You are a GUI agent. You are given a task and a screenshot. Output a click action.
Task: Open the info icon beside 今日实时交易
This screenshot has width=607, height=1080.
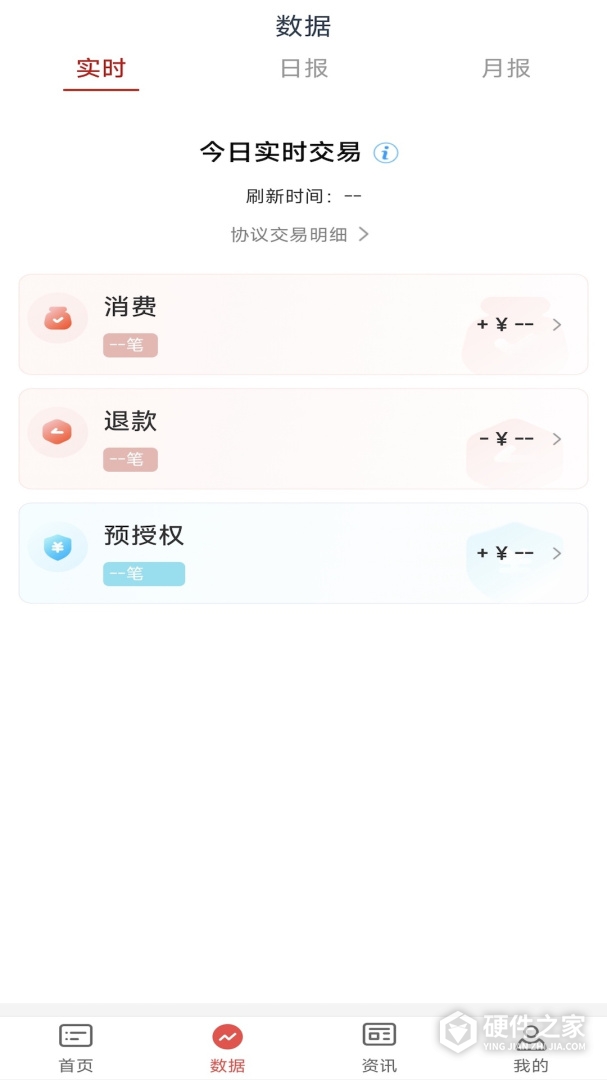coord(385,153)
